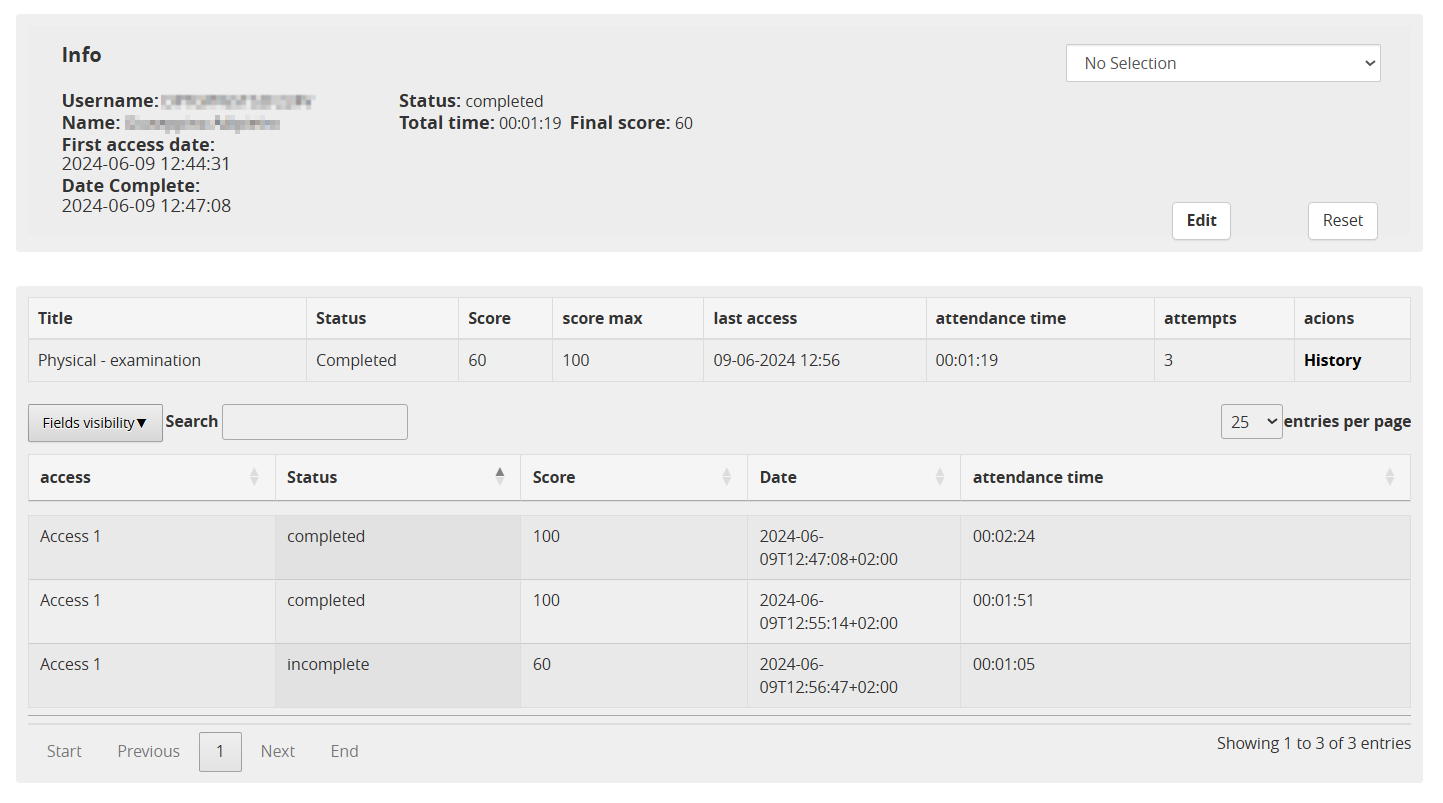Click sort arrows in access column header

coord(254,478)
